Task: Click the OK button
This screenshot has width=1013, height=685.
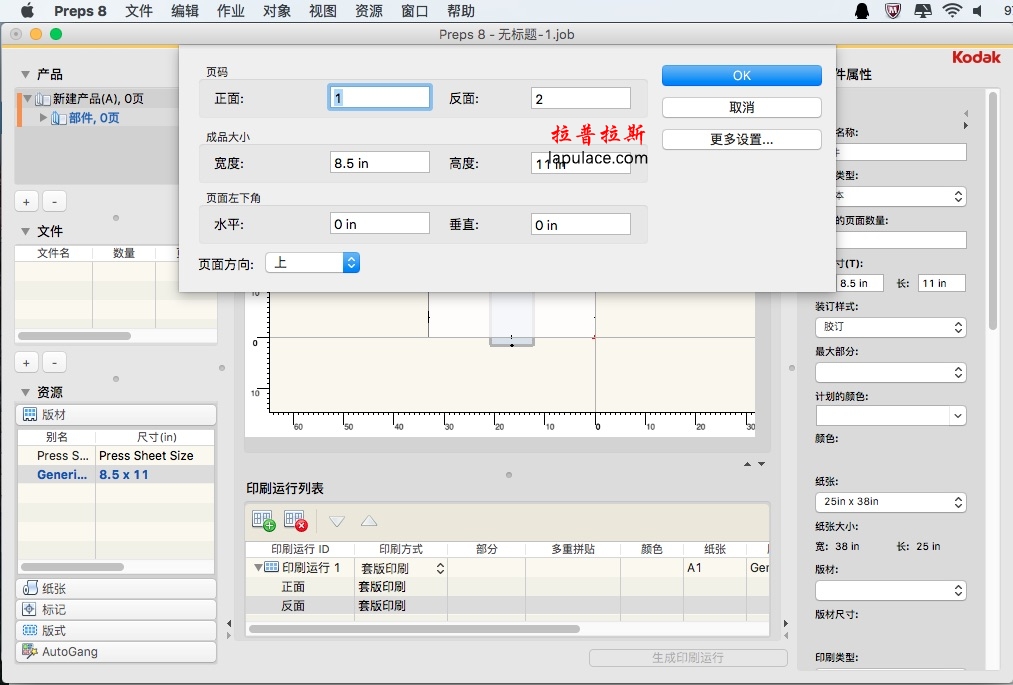Action: [741, 76]
